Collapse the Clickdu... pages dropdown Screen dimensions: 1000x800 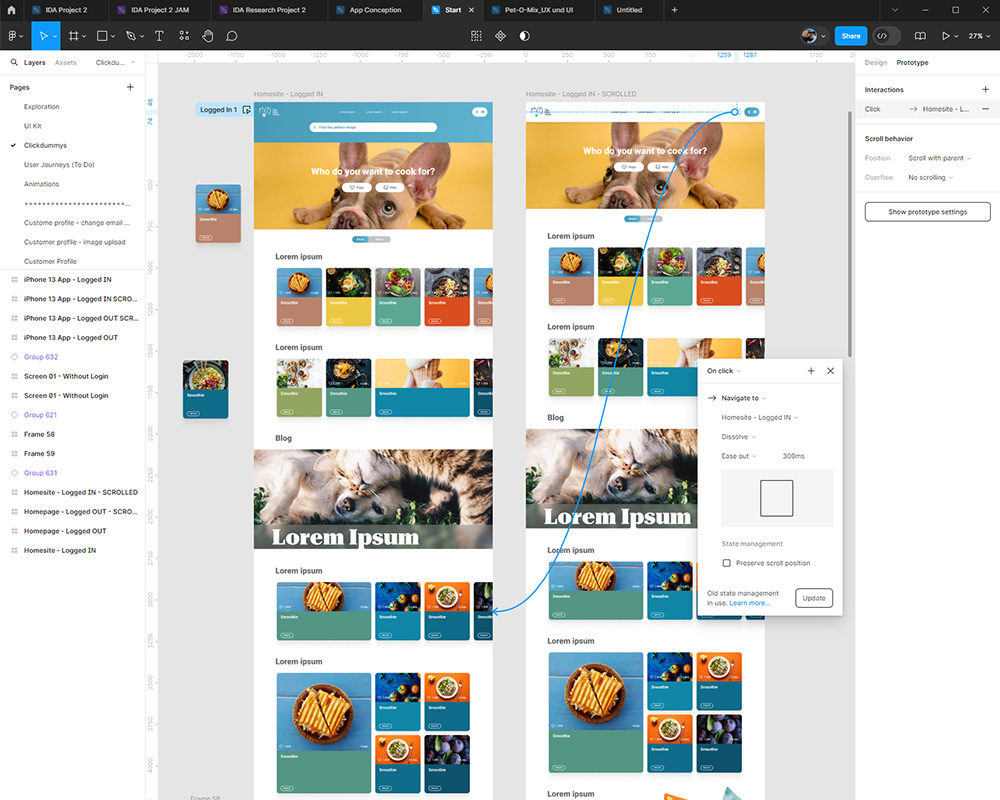(115, 63)
